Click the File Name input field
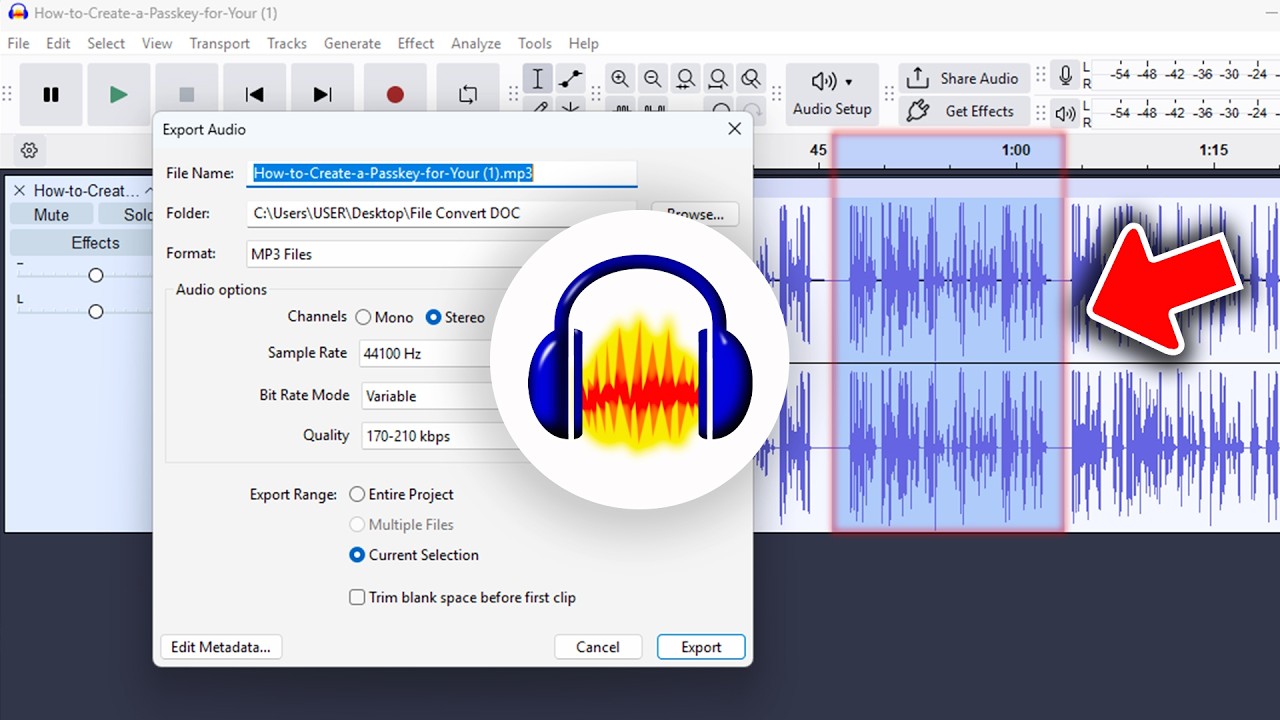 click(441, 173)
